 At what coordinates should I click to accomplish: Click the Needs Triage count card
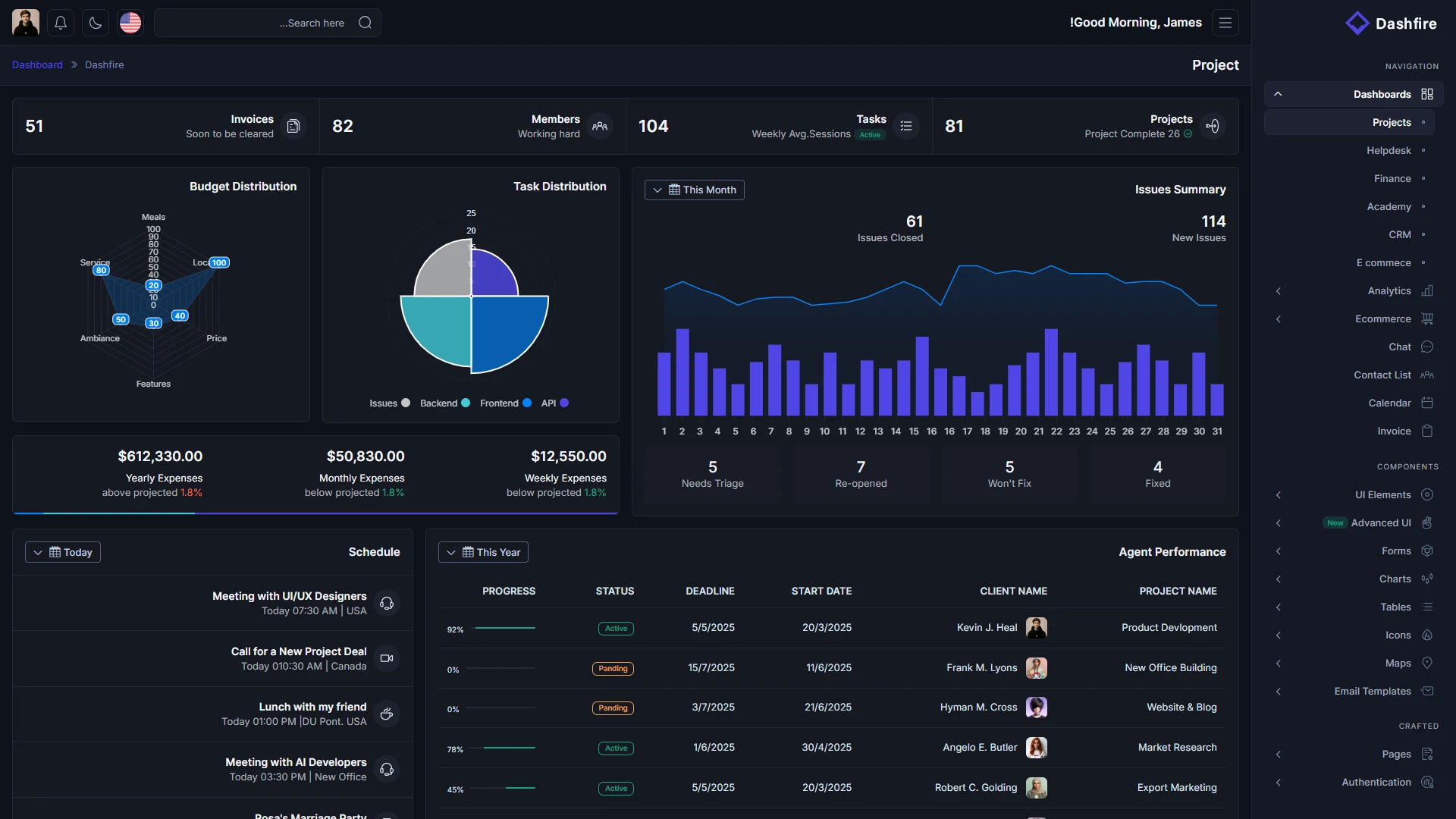[x=712, y=475]
